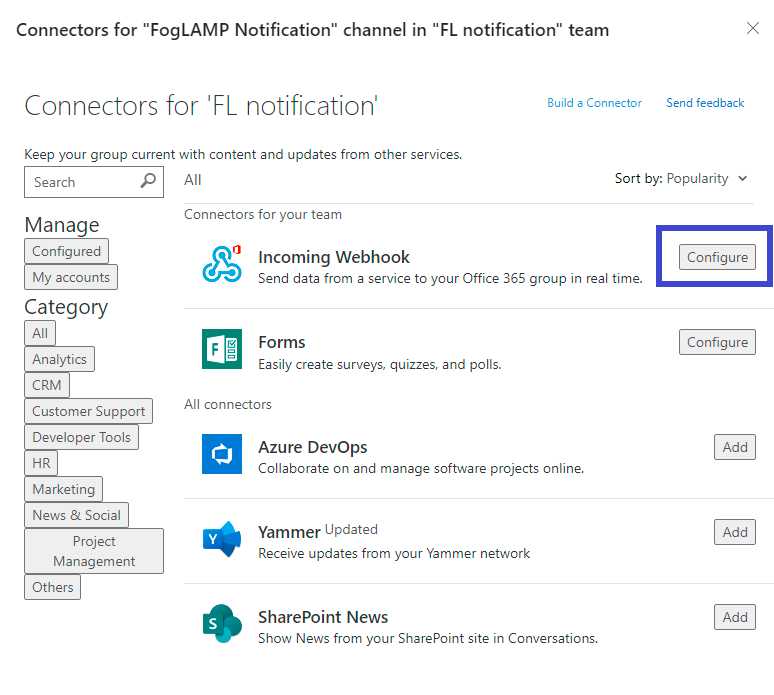Click the SharePoint News connector icon

pos(221,624)
